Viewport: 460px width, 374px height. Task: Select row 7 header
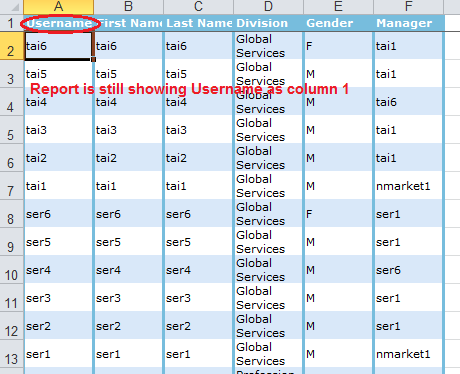pos(11,186)
